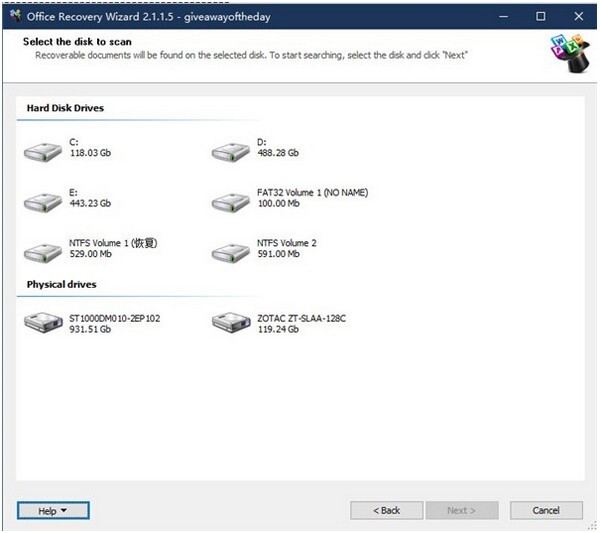Viewport: 600px width, 533px height.
Task: Select the C: drive icon
Action: click(43, 153)
